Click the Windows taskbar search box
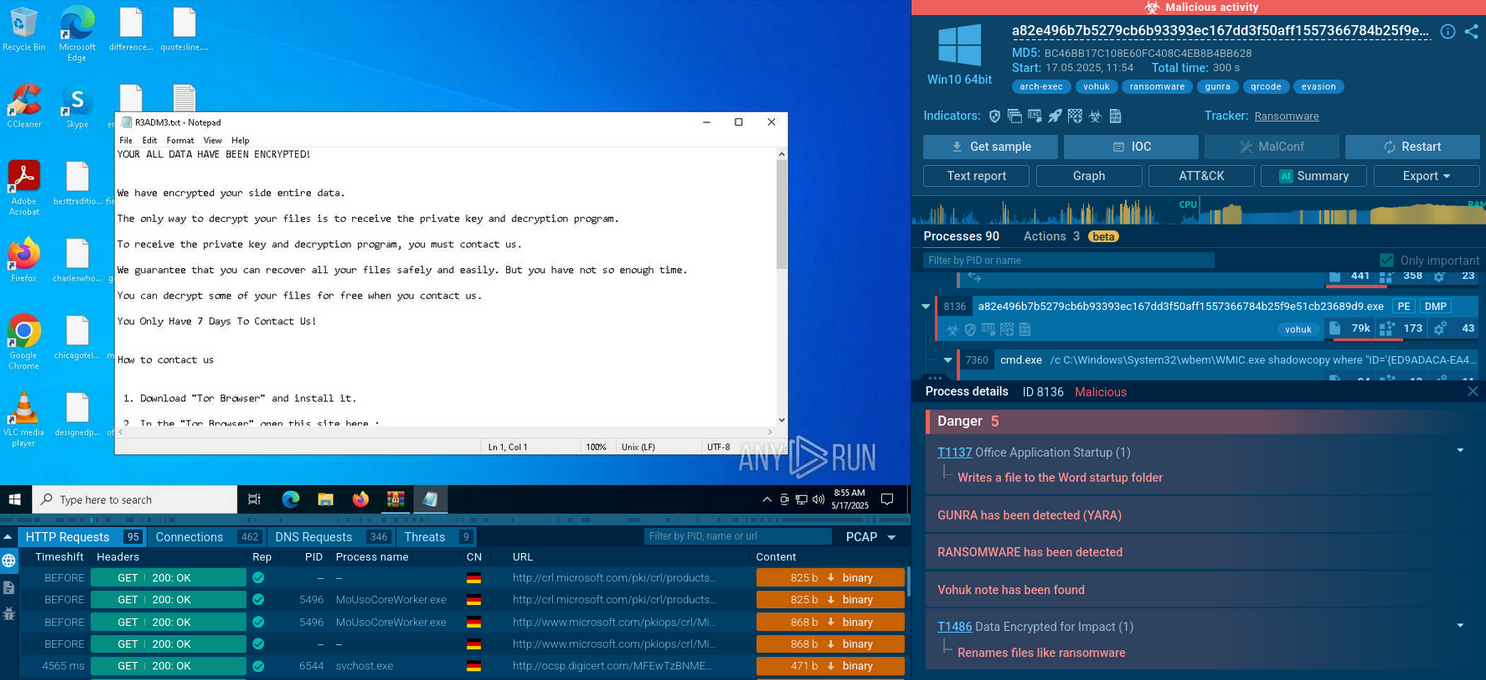The width and height of the screenshot is (1486, 680). point(135,499)
